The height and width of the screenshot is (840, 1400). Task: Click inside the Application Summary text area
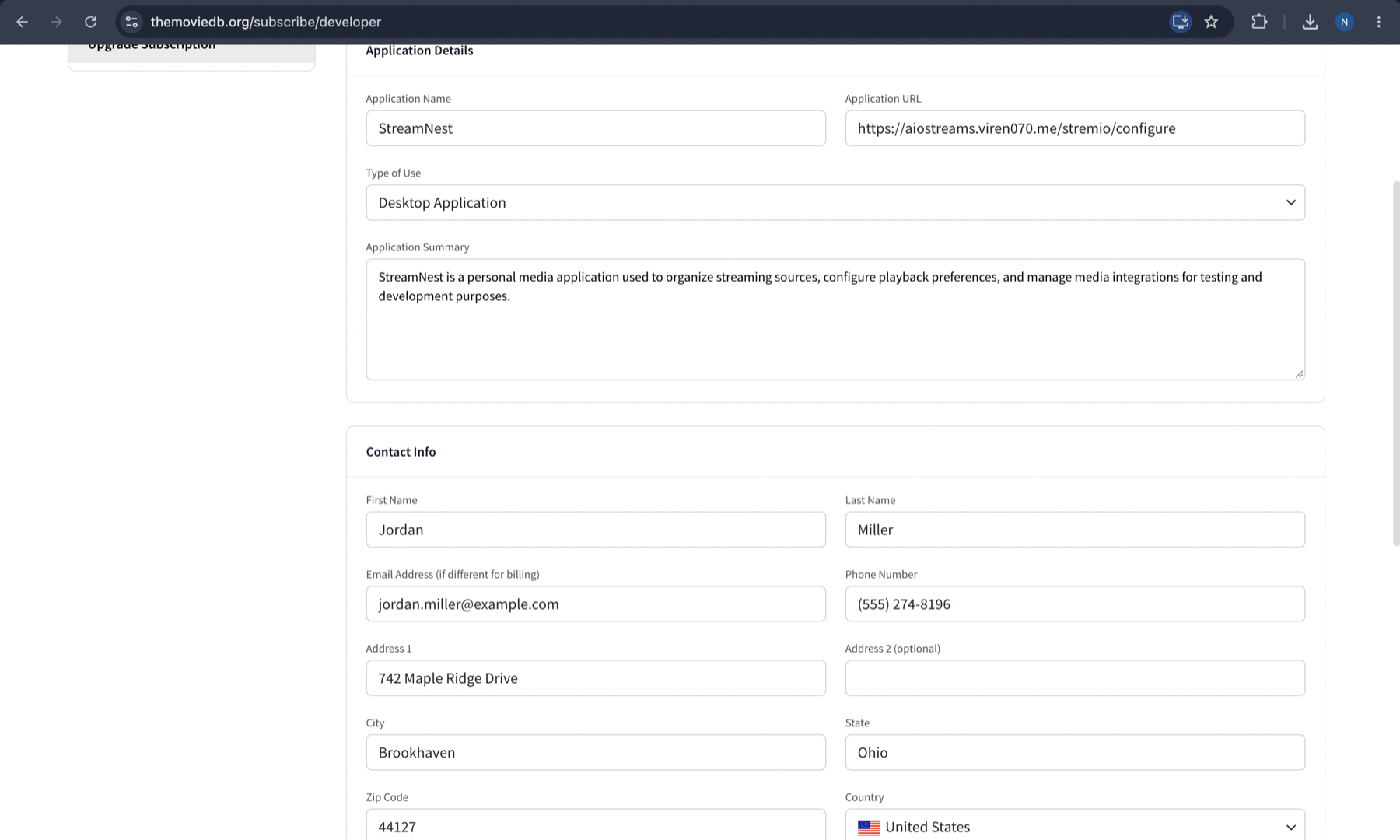point(835,320)
